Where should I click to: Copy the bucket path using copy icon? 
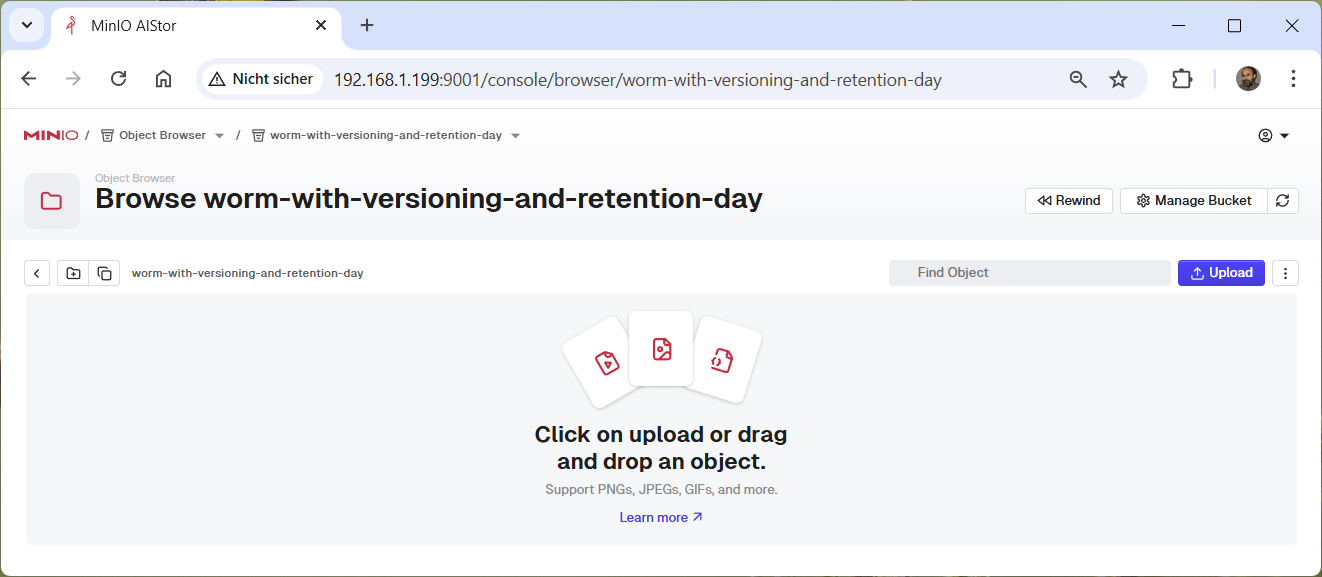point(104,273)
